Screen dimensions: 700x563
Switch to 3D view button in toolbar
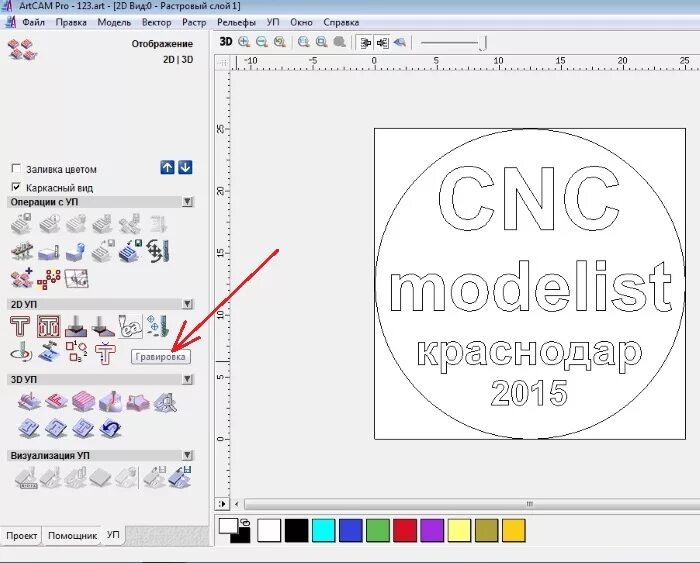[226, 42]
